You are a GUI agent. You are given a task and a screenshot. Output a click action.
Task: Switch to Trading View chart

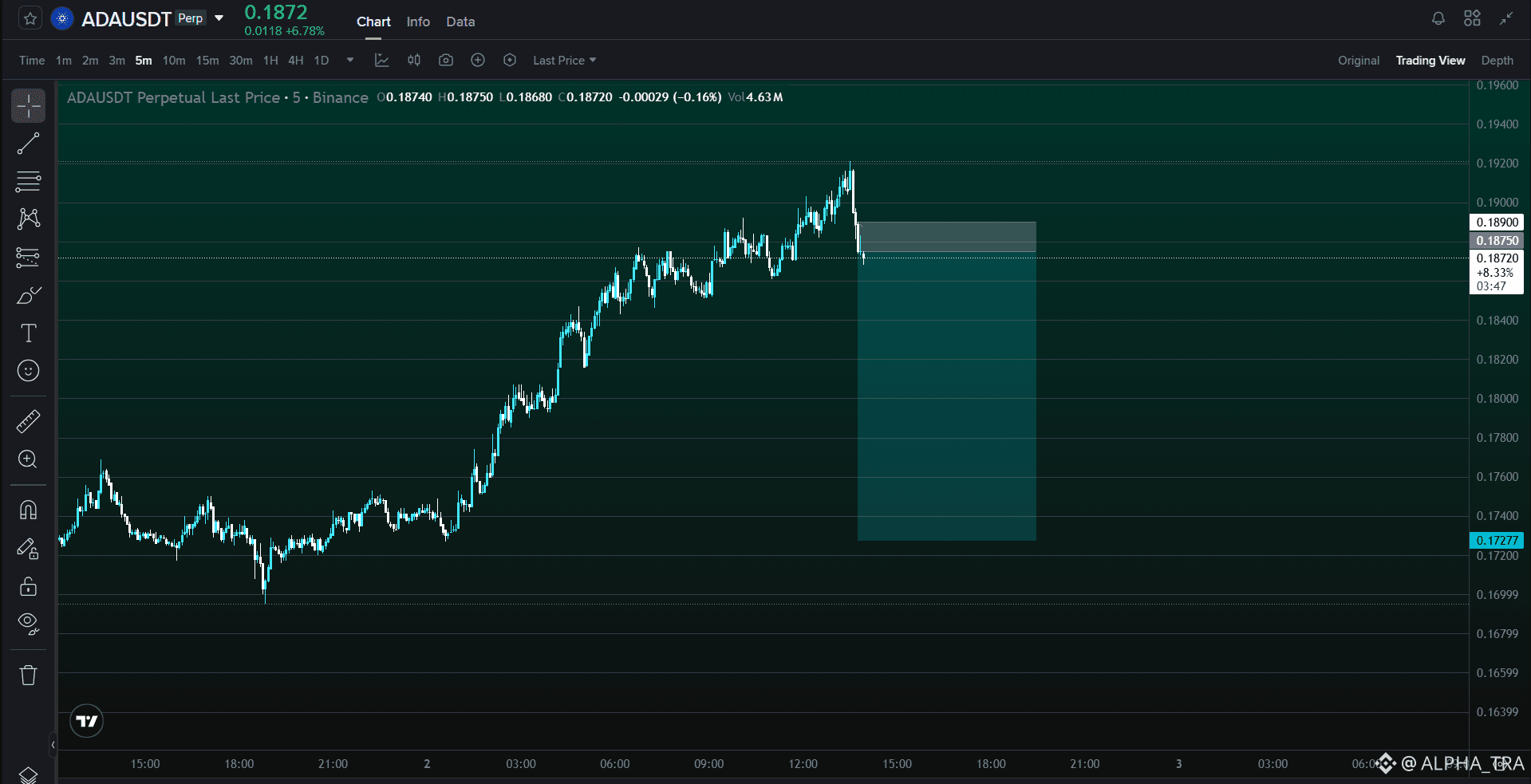point(1430,61)
